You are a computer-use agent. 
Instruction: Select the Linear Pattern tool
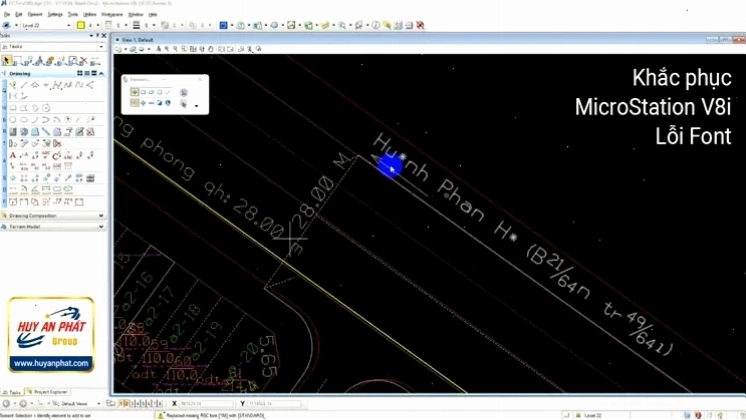(46, 132)
